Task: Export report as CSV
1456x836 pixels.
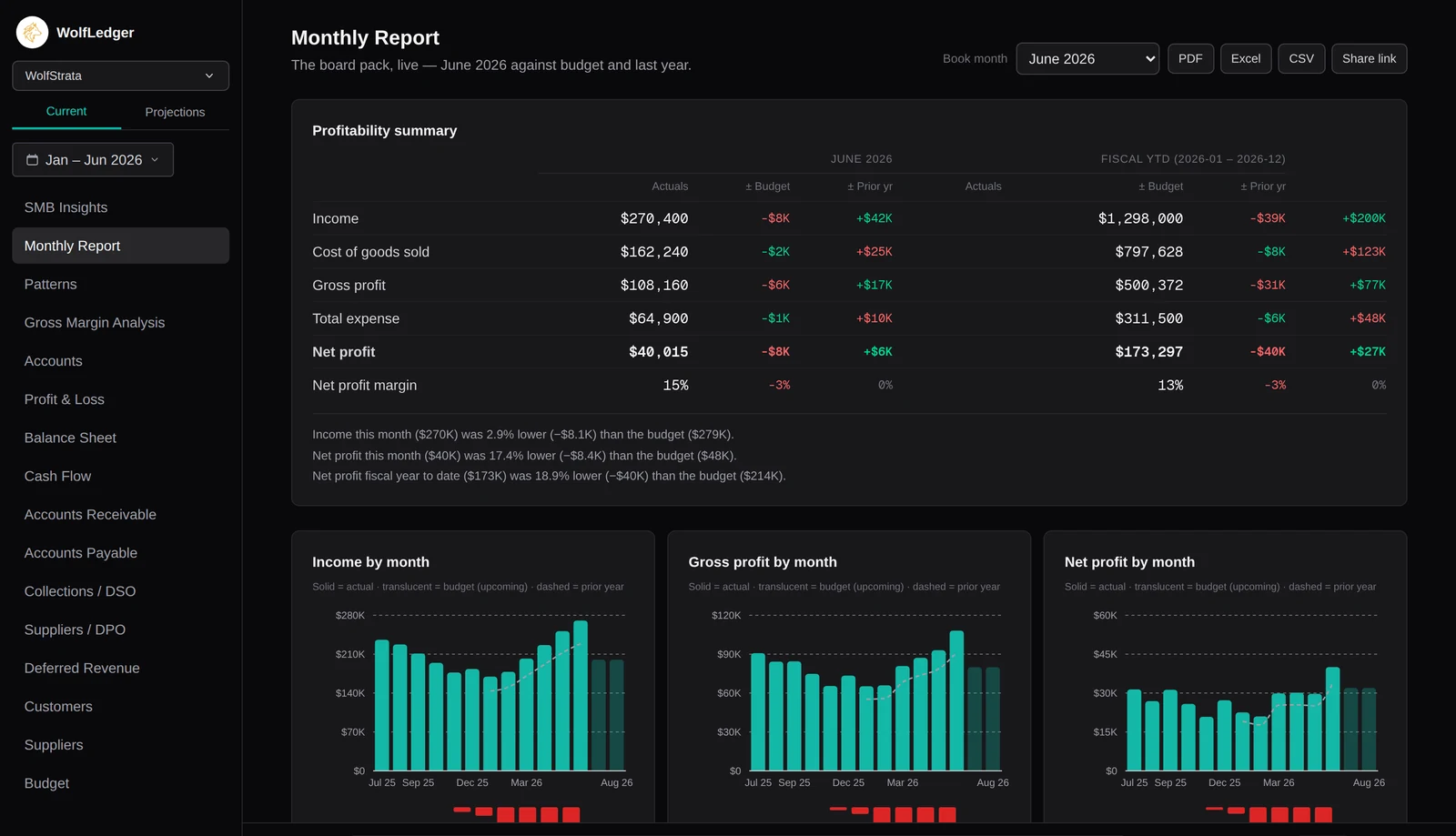Action: (1301, 59)
